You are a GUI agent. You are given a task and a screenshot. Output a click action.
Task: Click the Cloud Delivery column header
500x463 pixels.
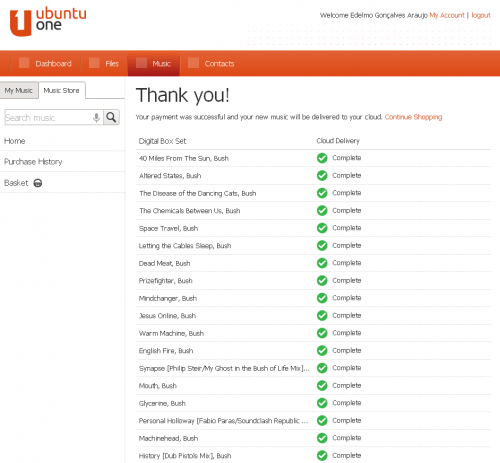[338, 141]
